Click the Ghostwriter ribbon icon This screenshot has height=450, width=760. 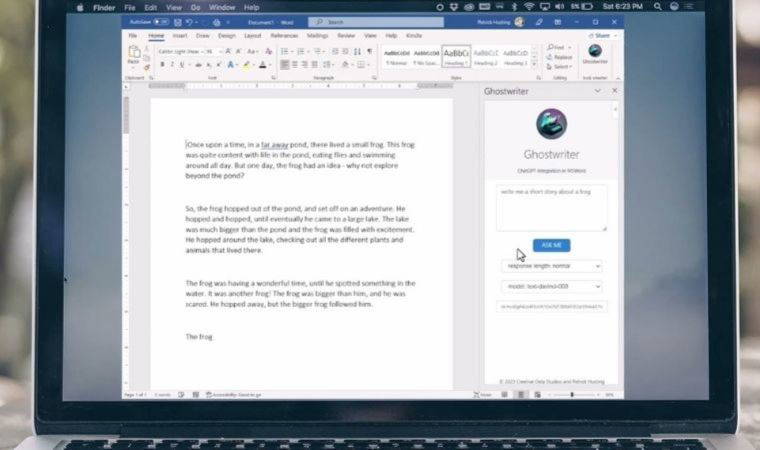tap(595, 54)
